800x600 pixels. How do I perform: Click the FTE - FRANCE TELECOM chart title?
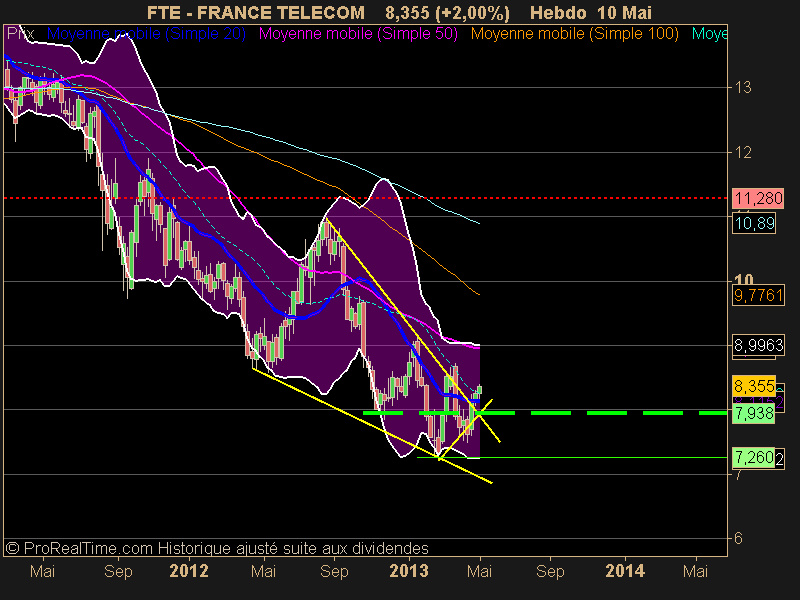[x=256, y=12]
